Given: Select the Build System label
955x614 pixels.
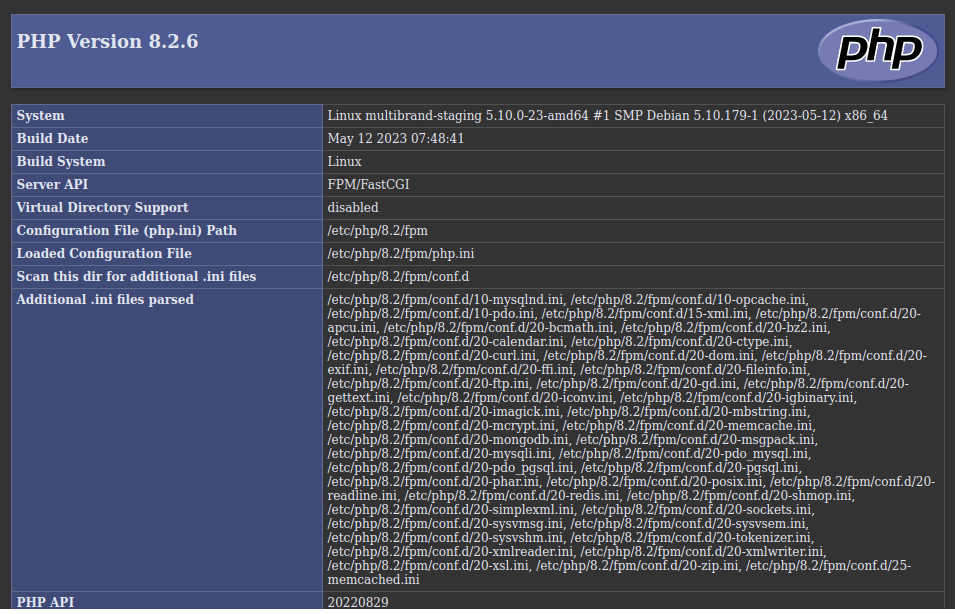Looking at the screenshot, I should 61,162.
